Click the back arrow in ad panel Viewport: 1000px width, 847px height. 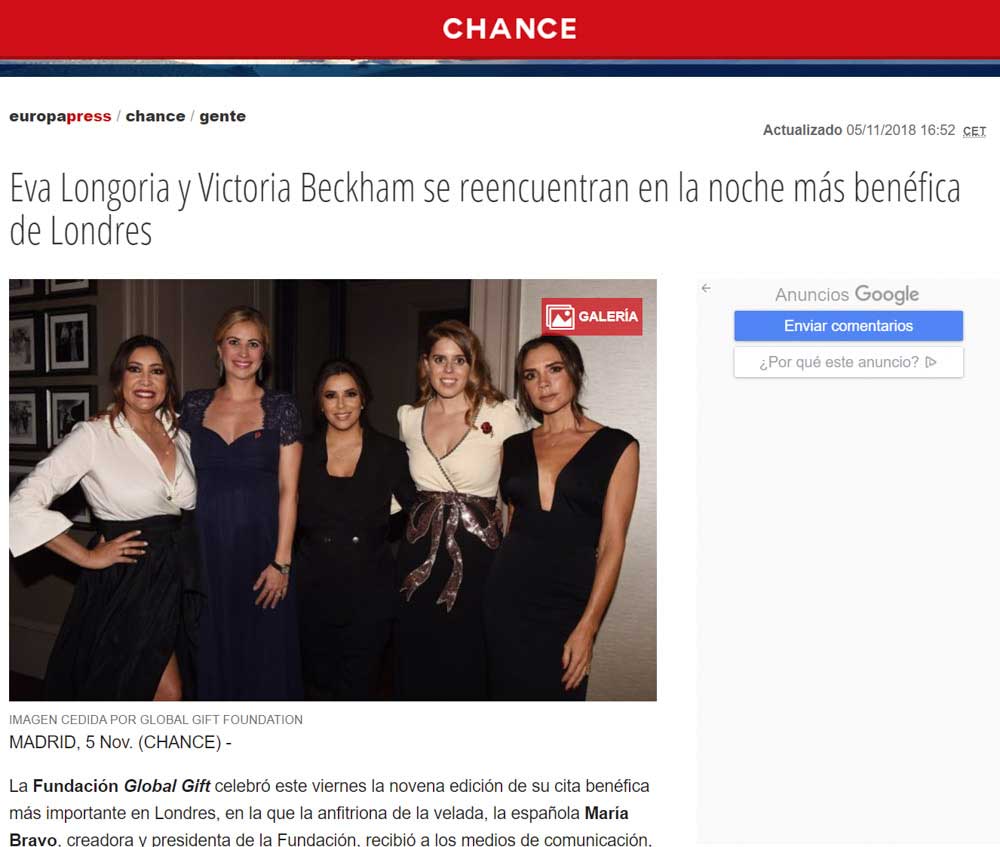pos(706,288)
